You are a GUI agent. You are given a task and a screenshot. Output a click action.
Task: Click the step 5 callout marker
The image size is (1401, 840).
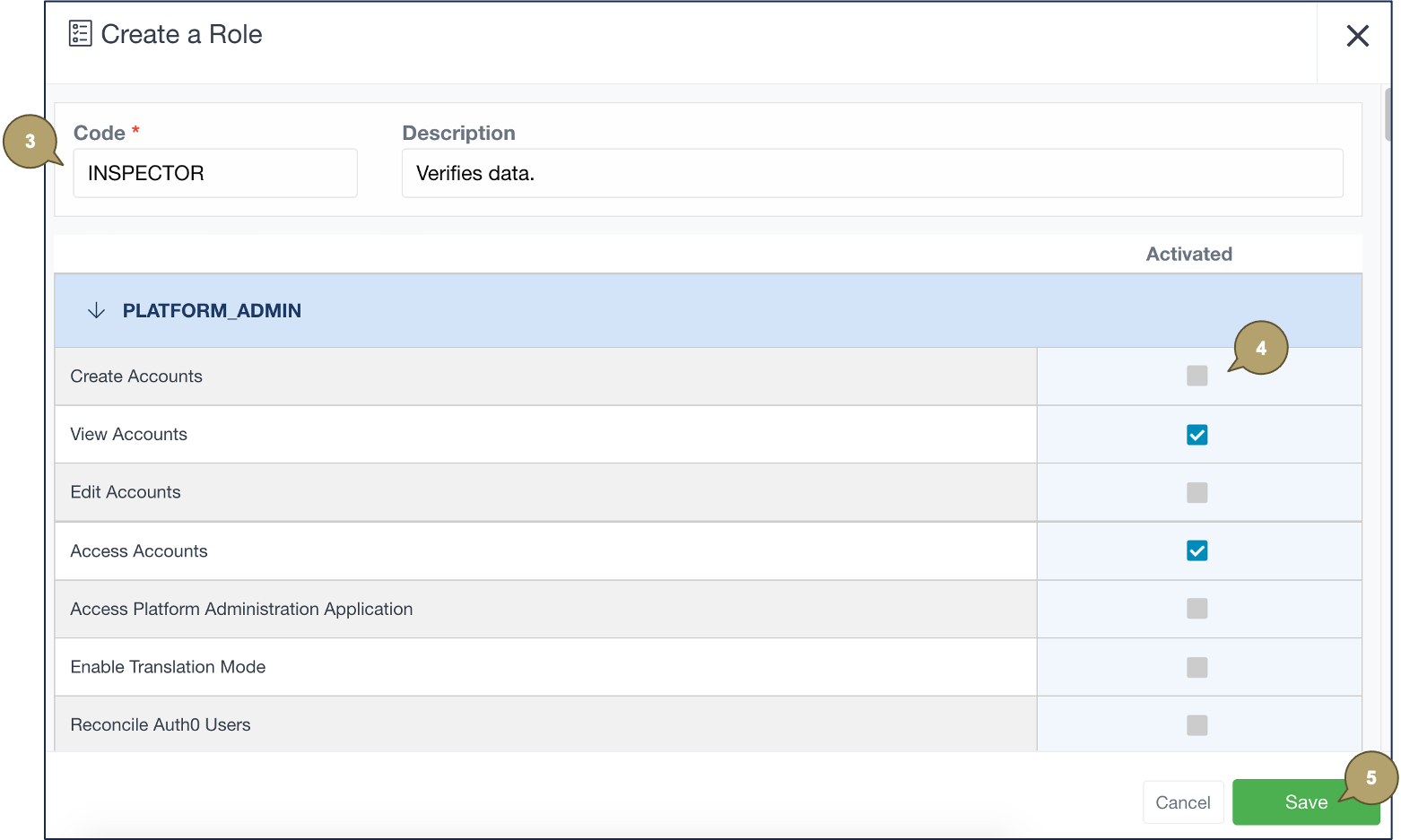tap(1371, 777)
